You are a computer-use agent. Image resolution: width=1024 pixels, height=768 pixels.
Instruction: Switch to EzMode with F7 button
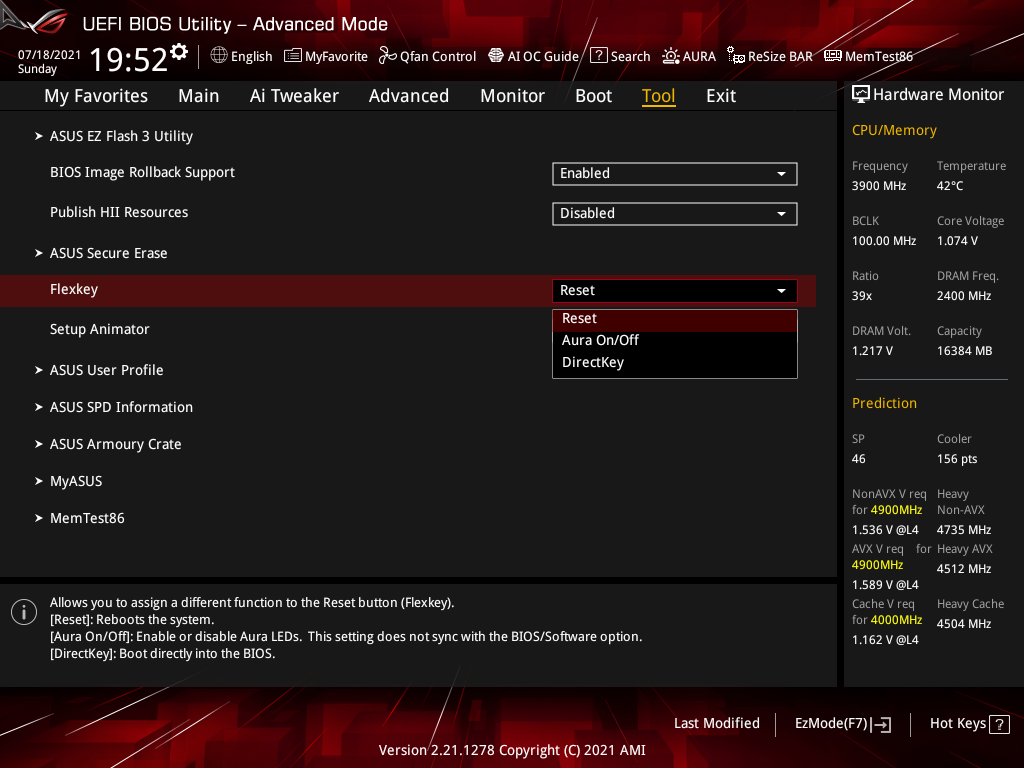click(842, 723)
